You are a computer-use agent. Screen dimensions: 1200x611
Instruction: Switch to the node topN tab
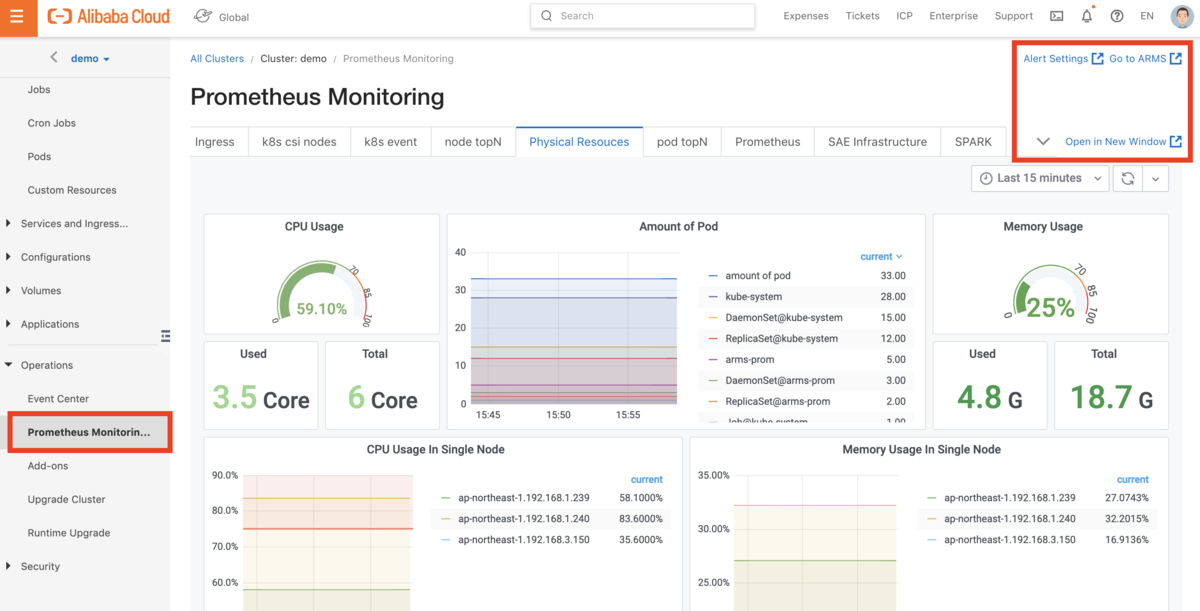click(x=473, y=141)
